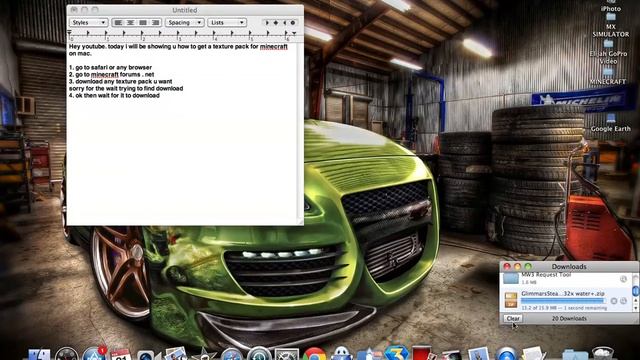Reveal GlimmarsStea zip in Finder

tap(623, 301)
